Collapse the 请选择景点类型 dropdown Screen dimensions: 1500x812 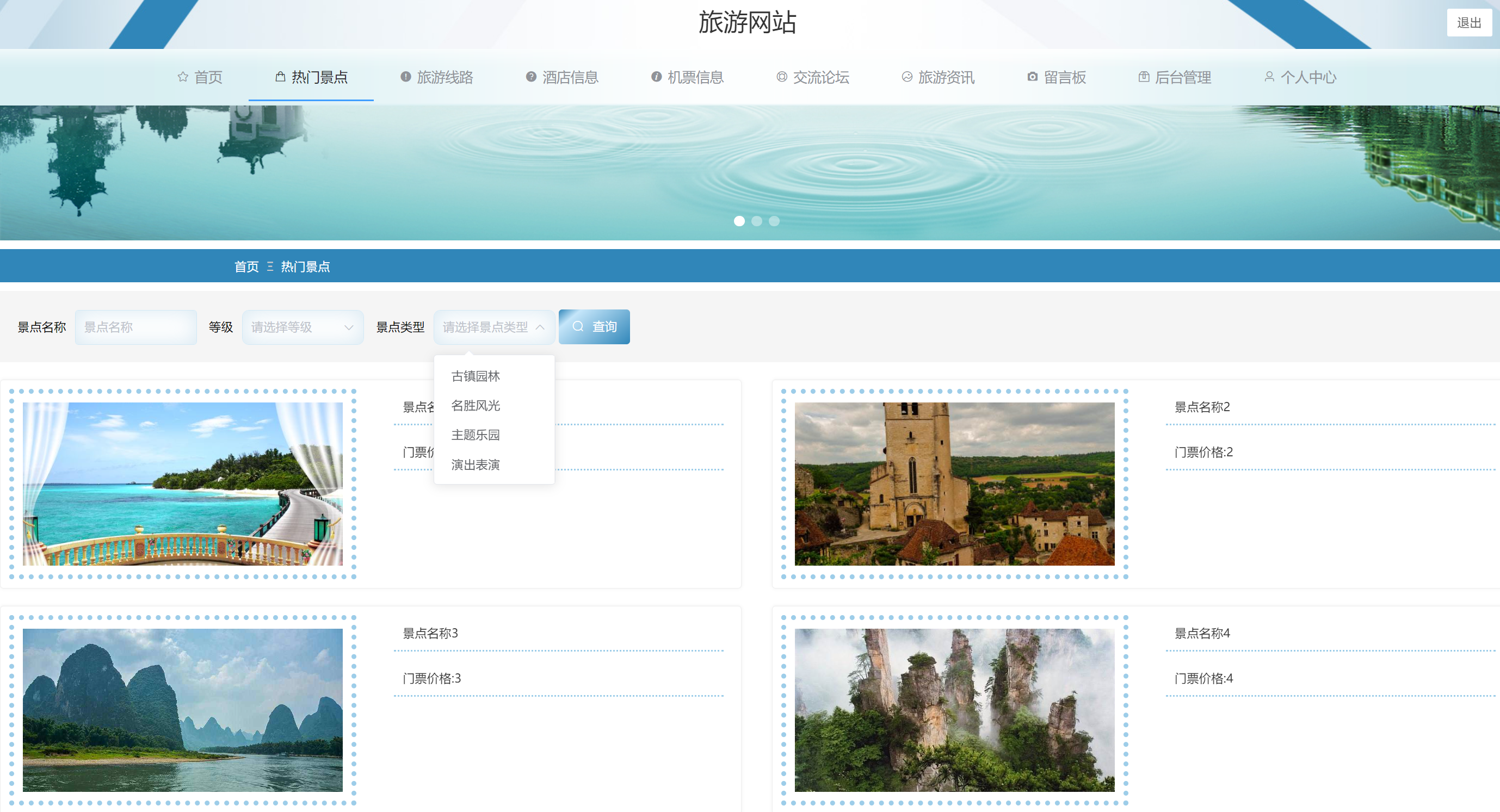(494, 327)
